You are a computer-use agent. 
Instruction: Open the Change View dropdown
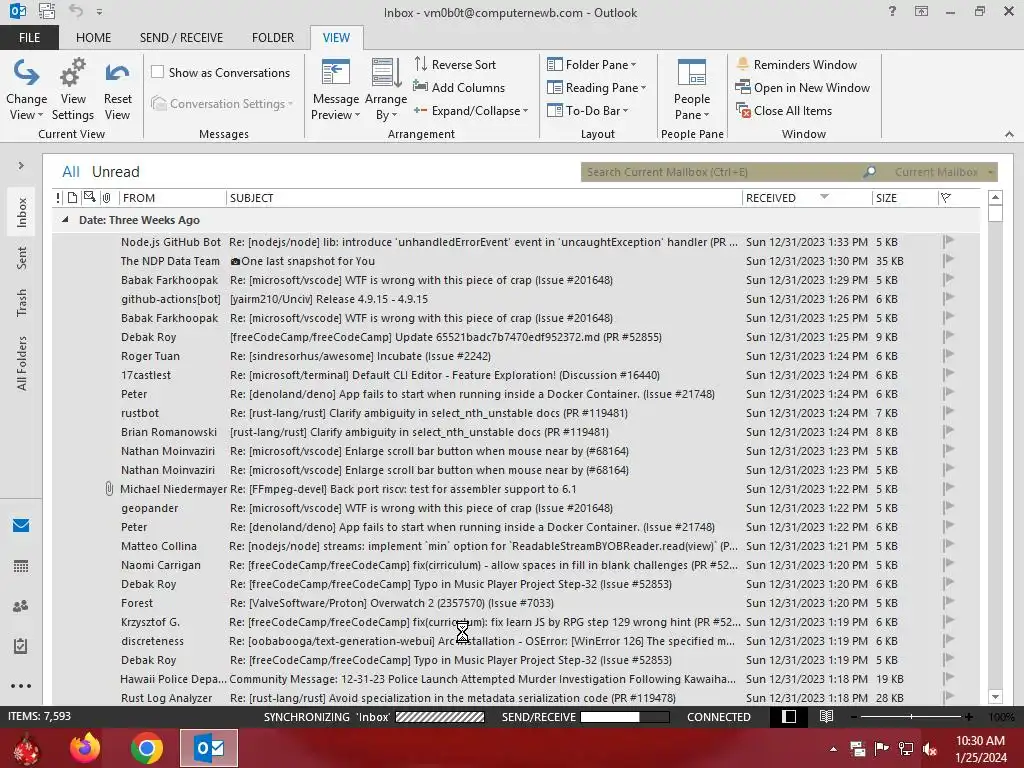pos(26,89)
